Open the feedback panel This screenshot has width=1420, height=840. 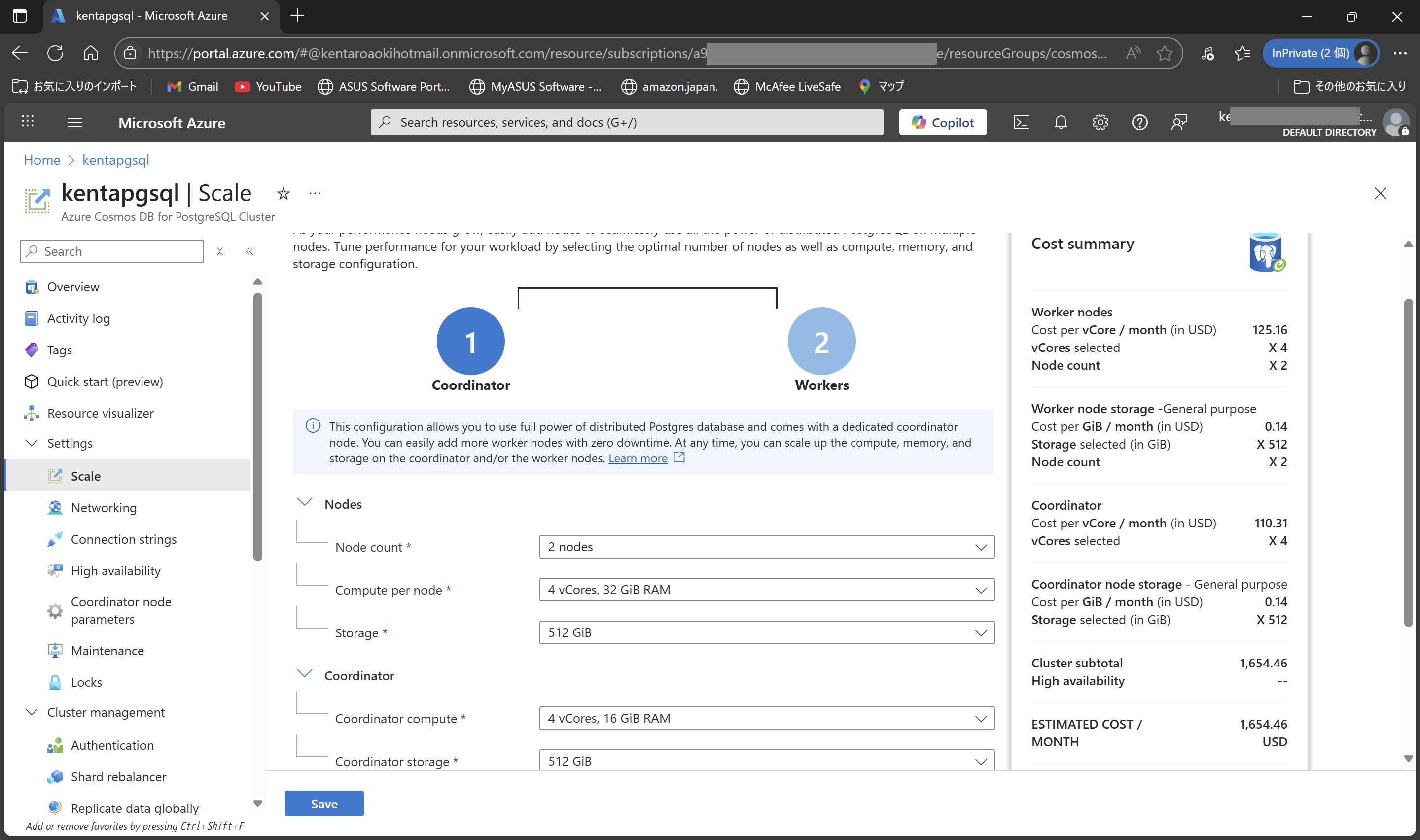(x=1179, y=122)
